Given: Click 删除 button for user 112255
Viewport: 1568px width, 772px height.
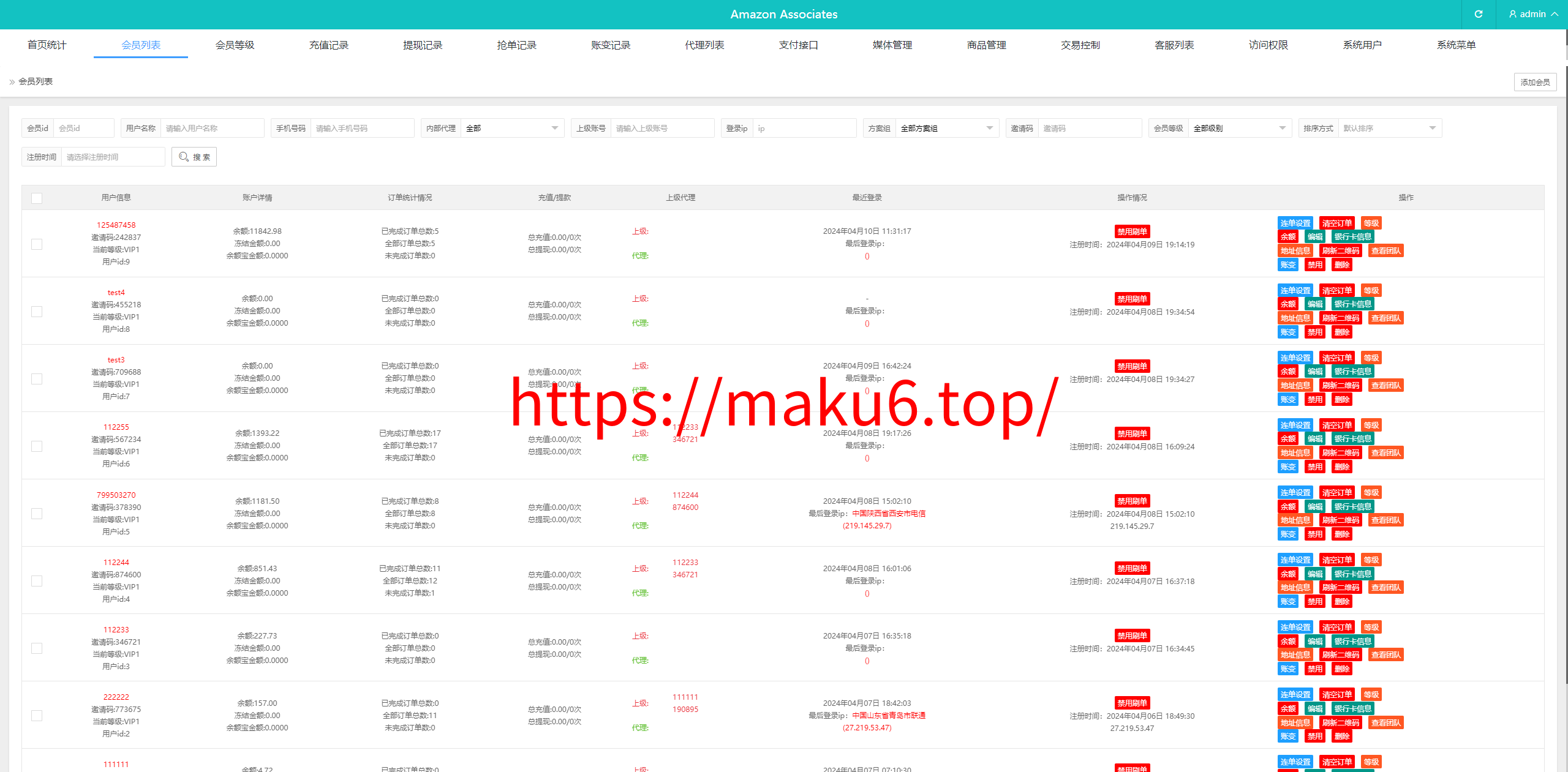Looking at the screenshot, I should click(x=1342, y=467).
